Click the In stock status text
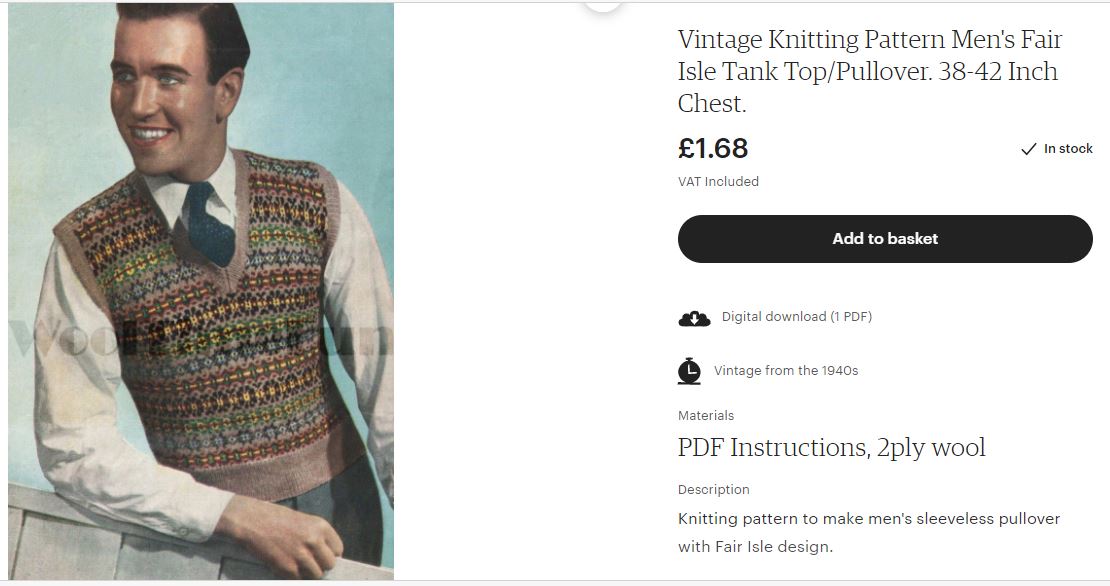1110x586 pixels. pos(1068,149)
